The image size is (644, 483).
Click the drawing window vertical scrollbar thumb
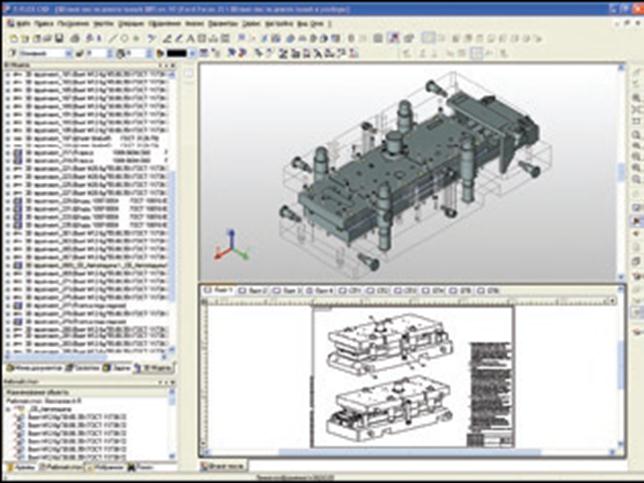[621, 366]
